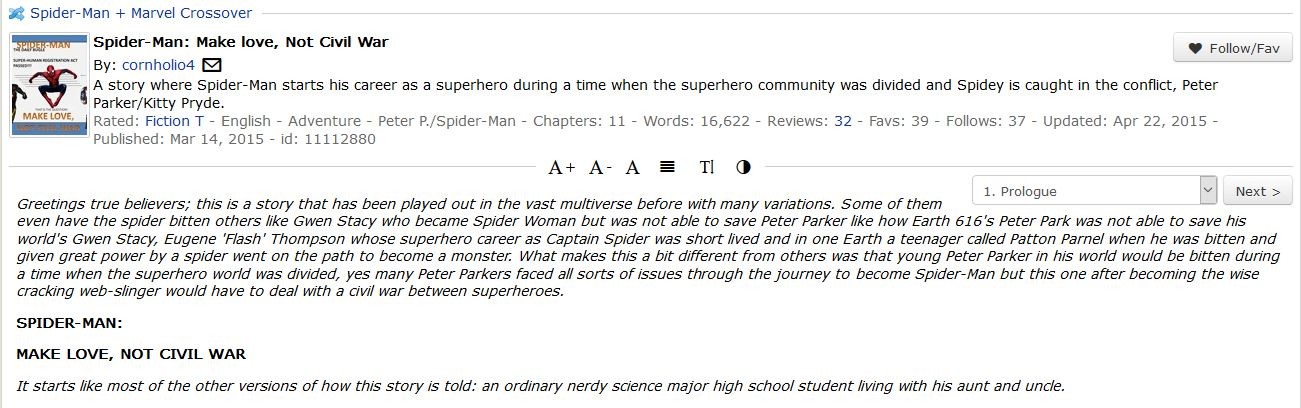This screenshot has width=1301, height=408.
Task: View the 32 reviews link
Action: (842, 121)
